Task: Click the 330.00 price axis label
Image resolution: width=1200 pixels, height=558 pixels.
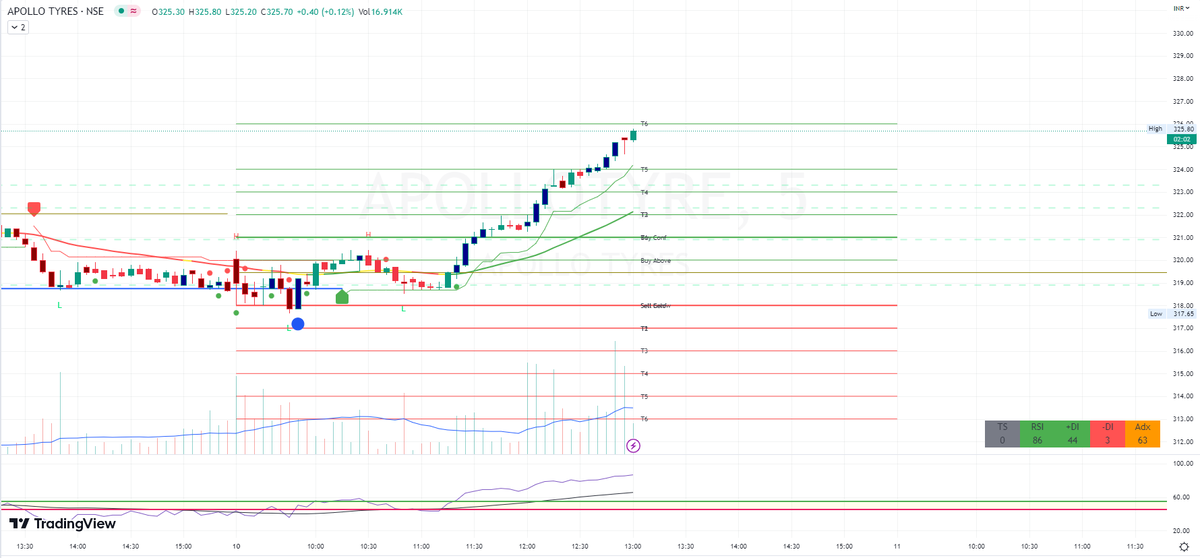Action: [1181, 32]
